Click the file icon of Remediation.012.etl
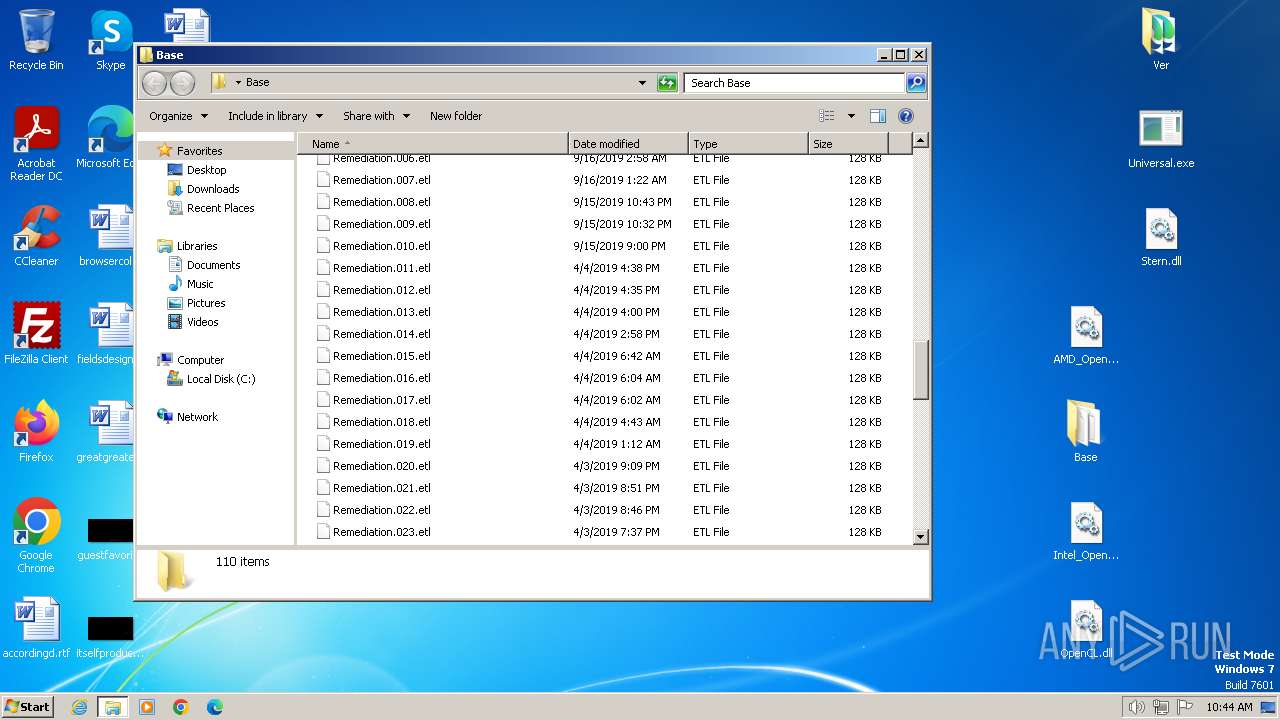This screenshot has width=1280, height=720. pos(323,290)
